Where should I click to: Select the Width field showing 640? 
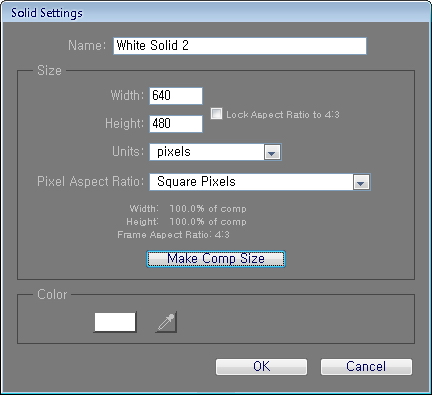(176, 96)
